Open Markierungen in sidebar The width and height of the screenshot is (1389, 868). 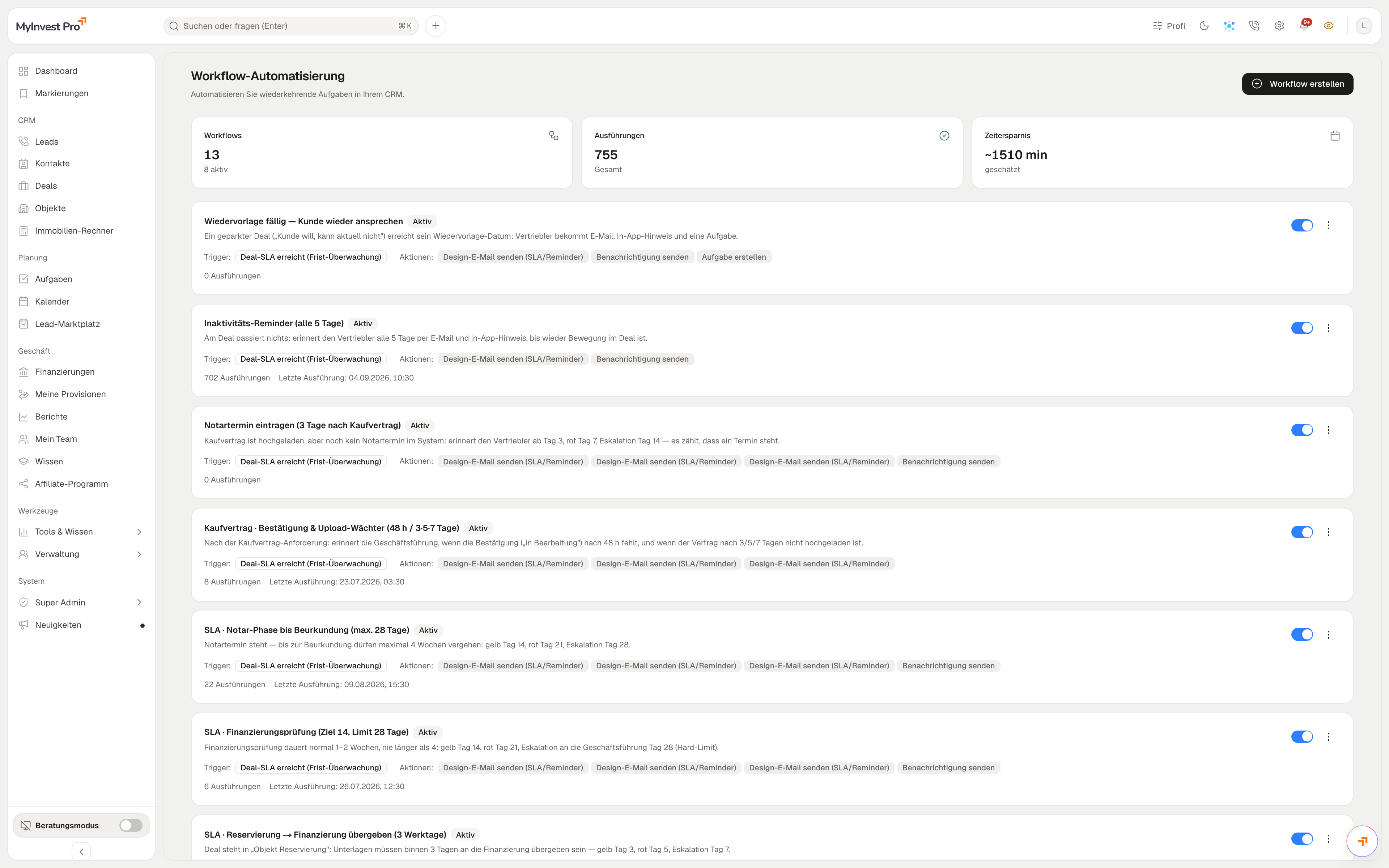click(x=81, y=93)
